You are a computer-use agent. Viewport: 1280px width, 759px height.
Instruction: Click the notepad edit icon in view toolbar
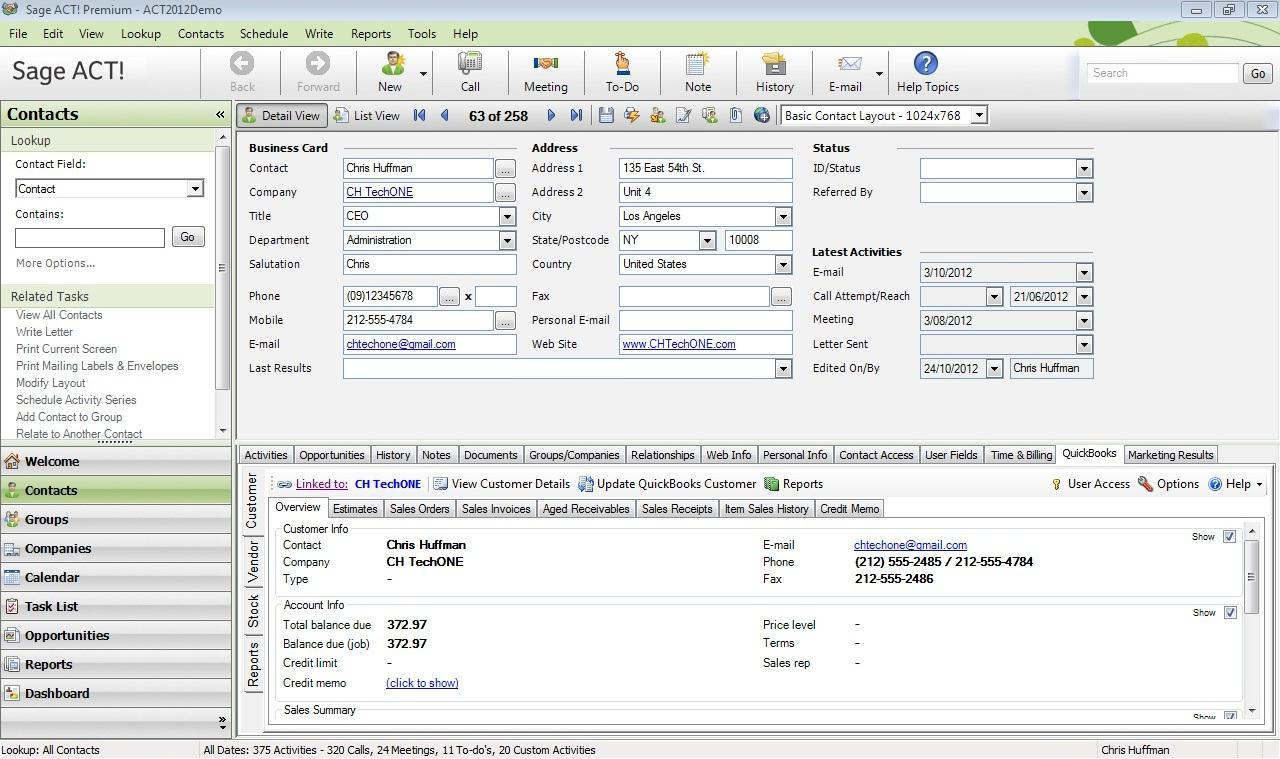pyautogui.click(x=684, y=116)
